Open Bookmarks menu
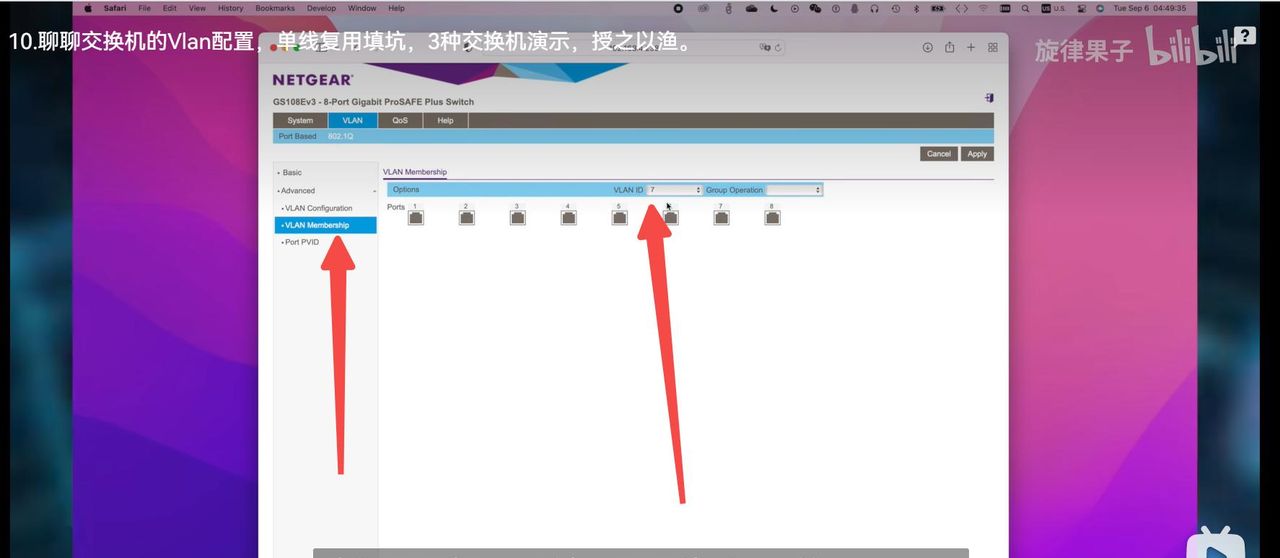 (275, 8)
